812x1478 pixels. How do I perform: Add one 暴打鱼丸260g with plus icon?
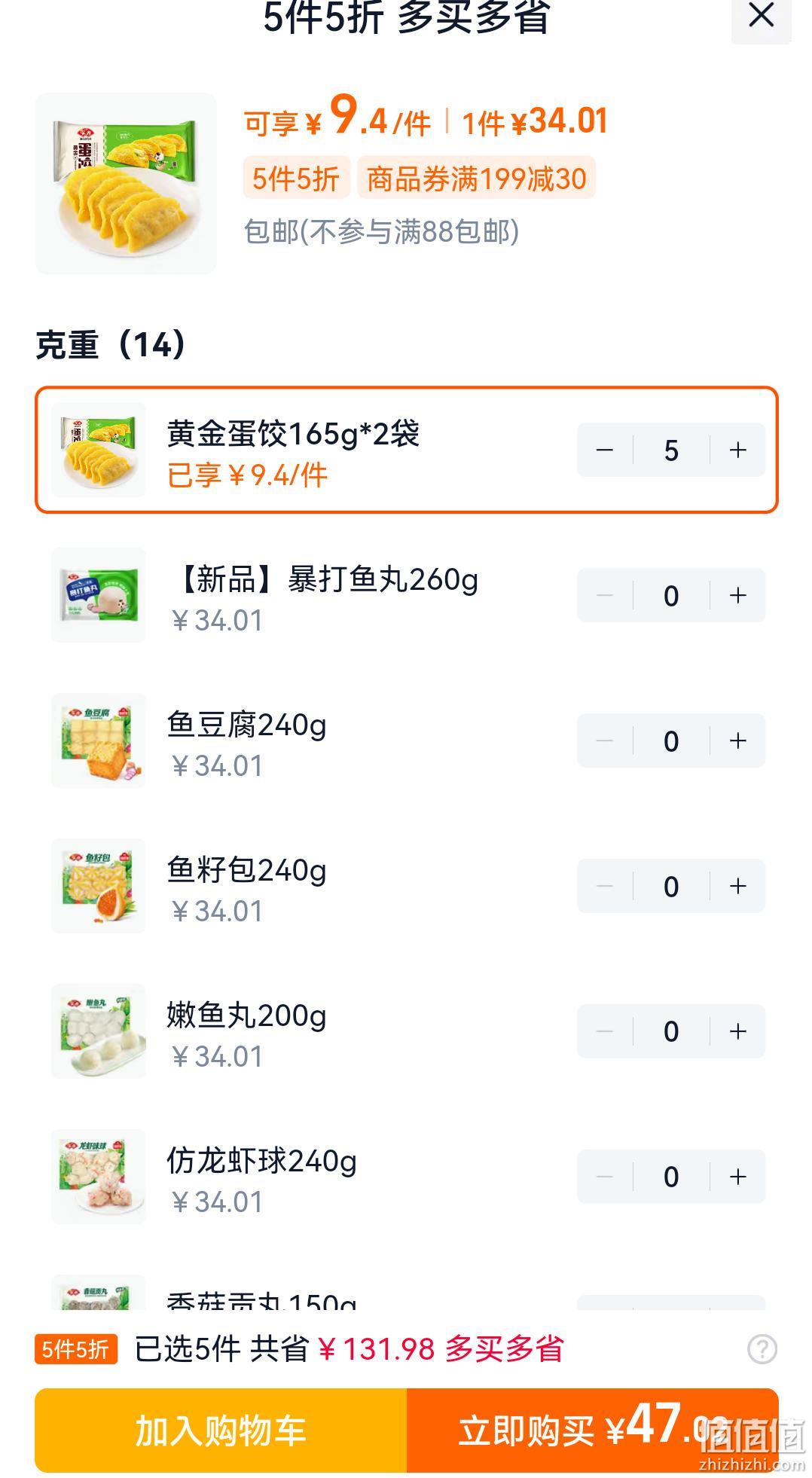(x=737, y=595)
